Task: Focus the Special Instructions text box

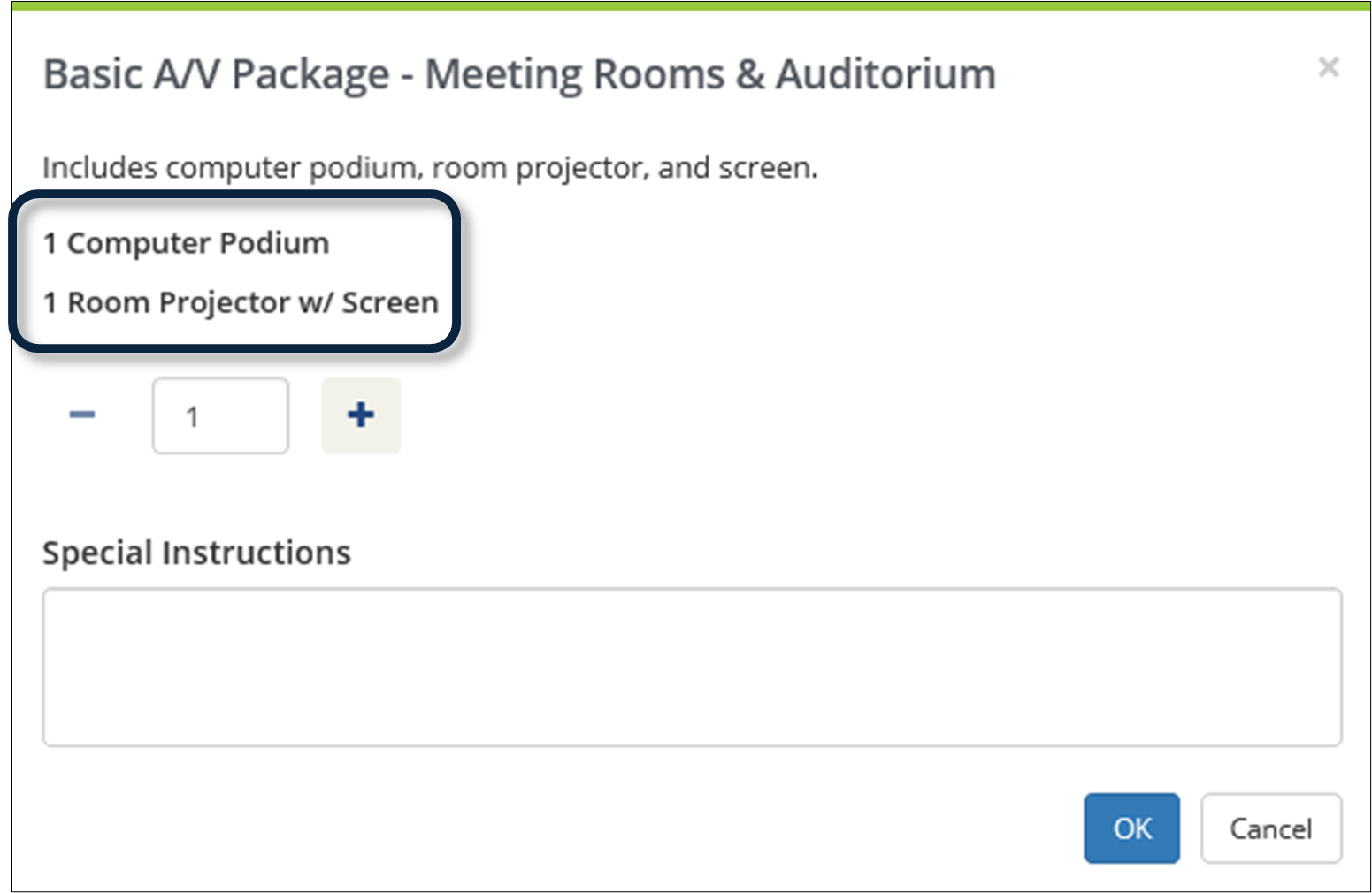Action: point(692,668)
